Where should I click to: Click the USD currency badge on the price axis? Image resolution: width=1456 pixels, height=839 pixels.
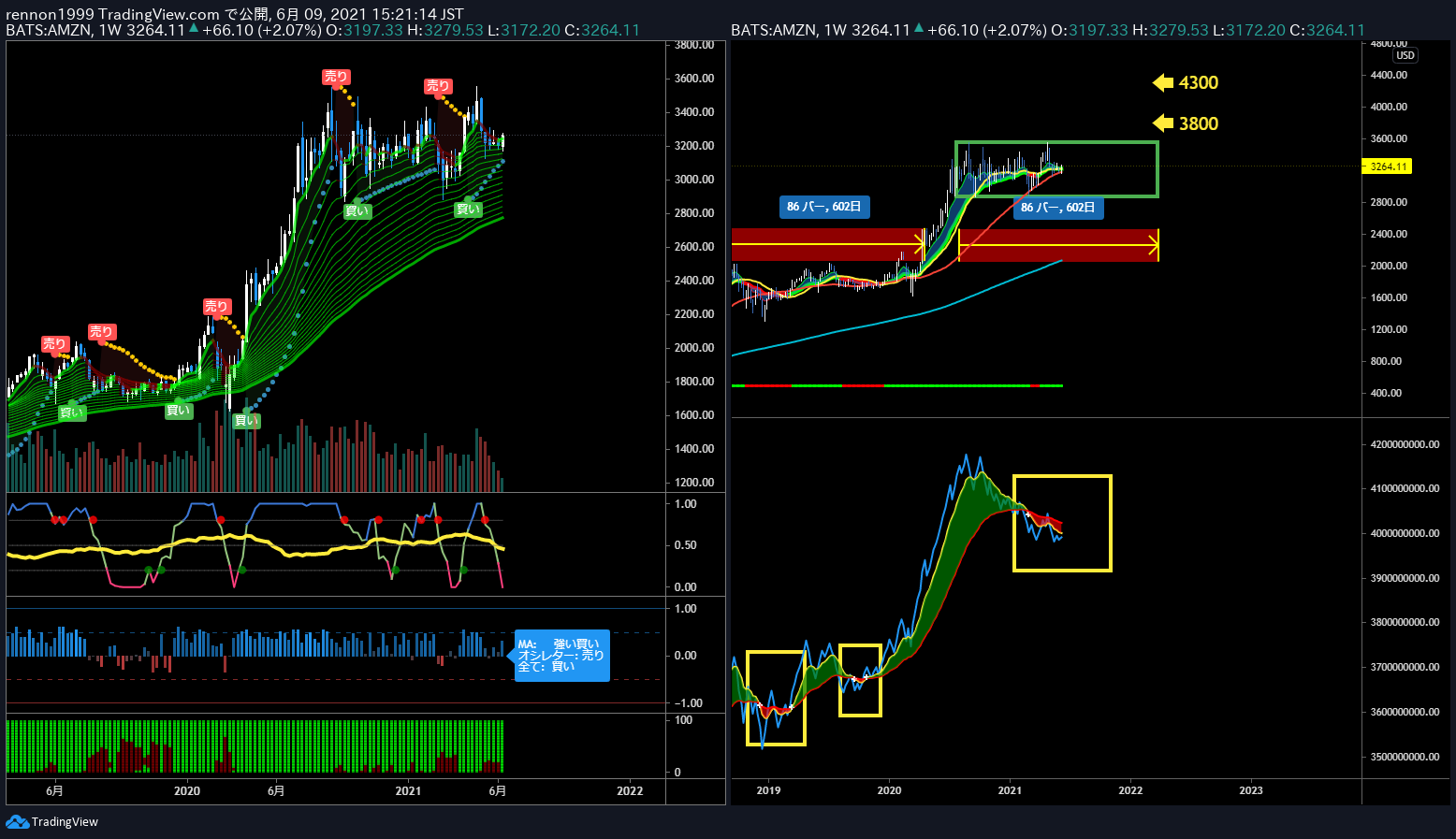click(x=1405, y=55)
